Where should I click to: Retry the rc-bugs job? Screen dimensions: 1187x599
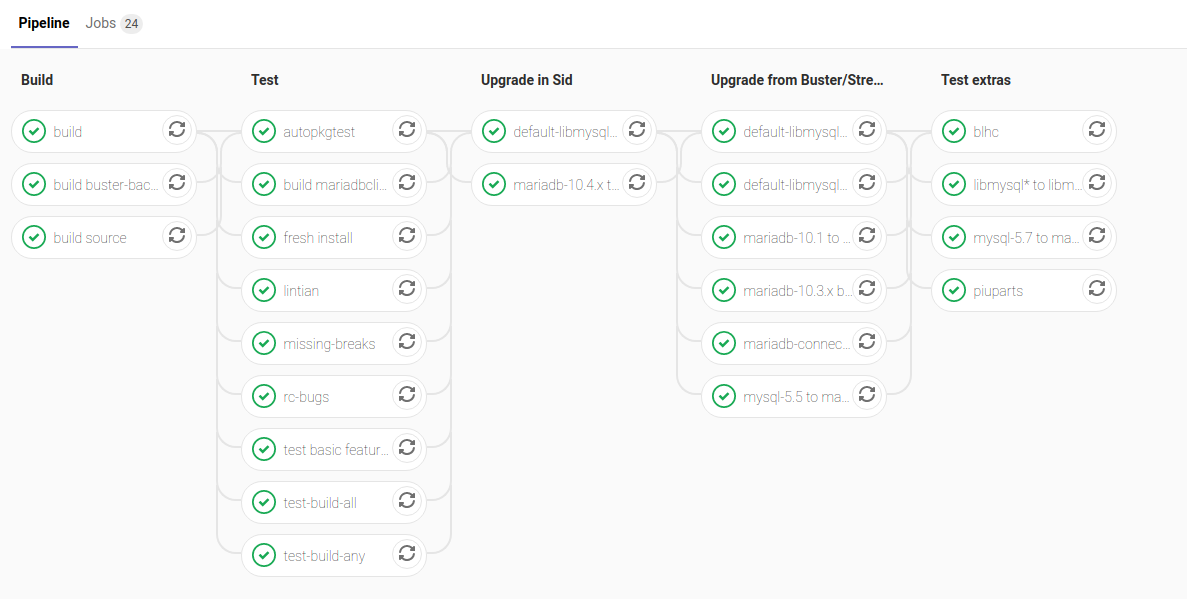tap(407, 395)
